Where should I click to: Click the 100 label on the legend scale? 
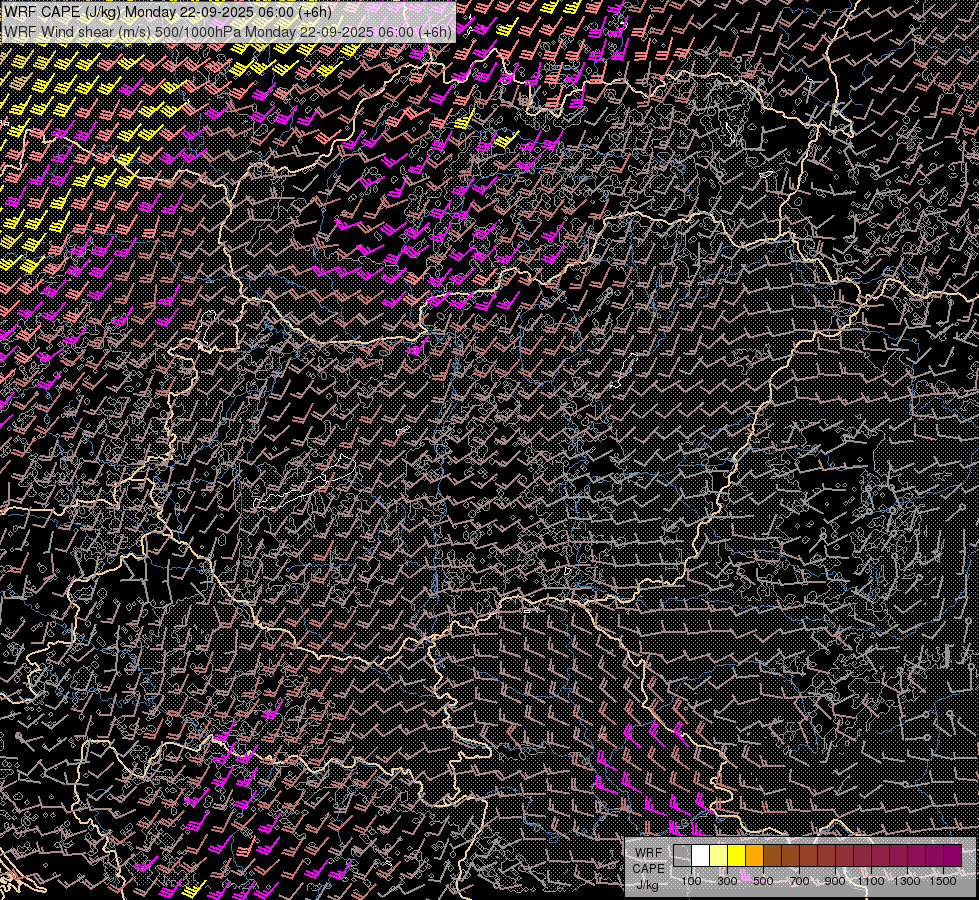tap(691, 881)
